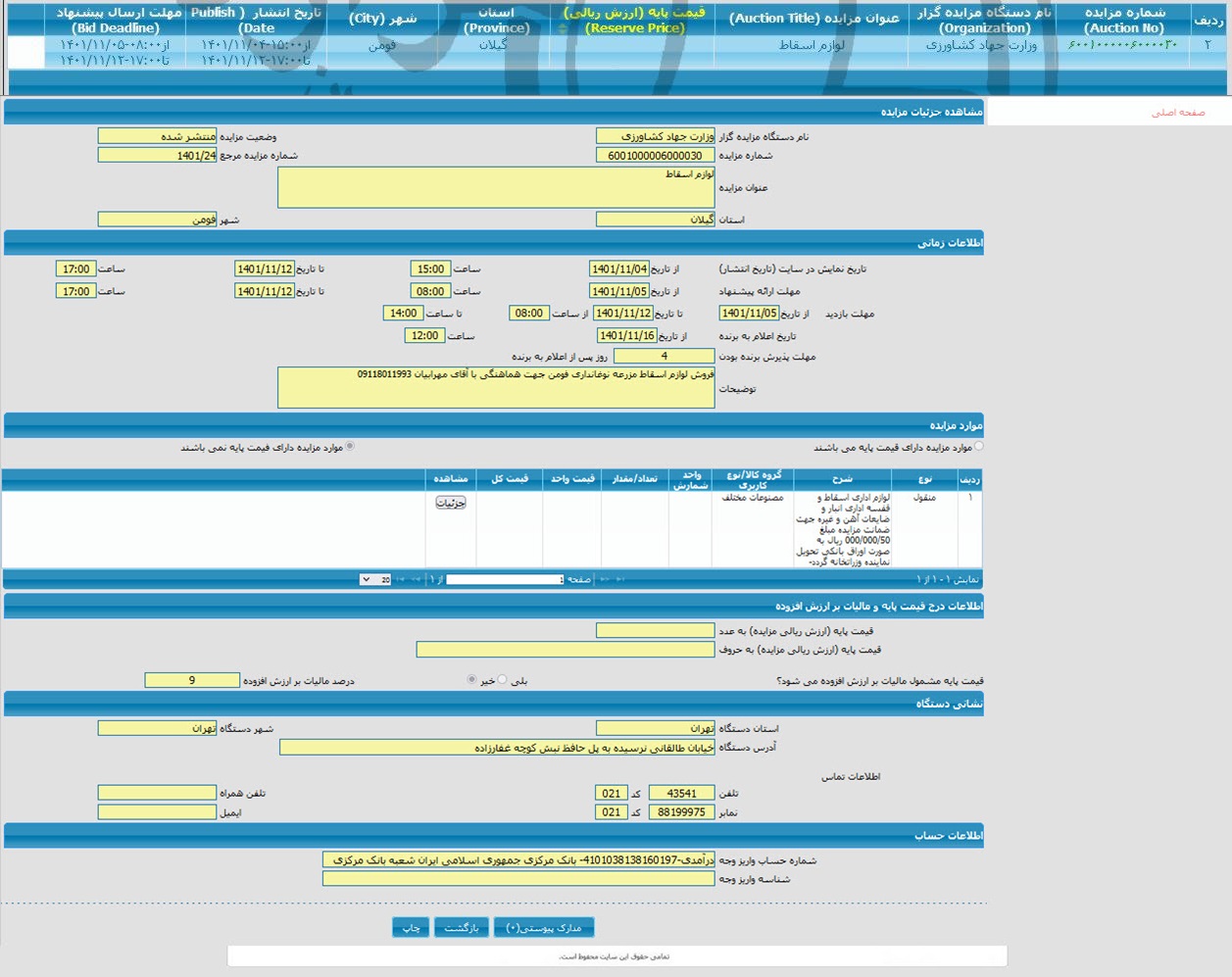This screenshot has height=977, width=1232.
Task: Select 'items have reserve price' radio button
Action: (979, 447)
